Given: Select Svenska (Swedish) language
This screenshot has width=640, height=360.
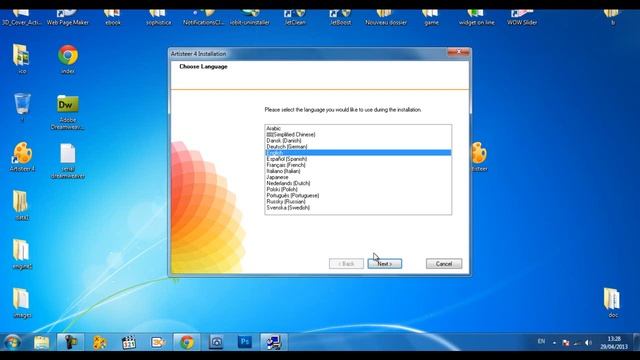Looking at the screenshot, I should pyautogui.click(x=358, y=208).
